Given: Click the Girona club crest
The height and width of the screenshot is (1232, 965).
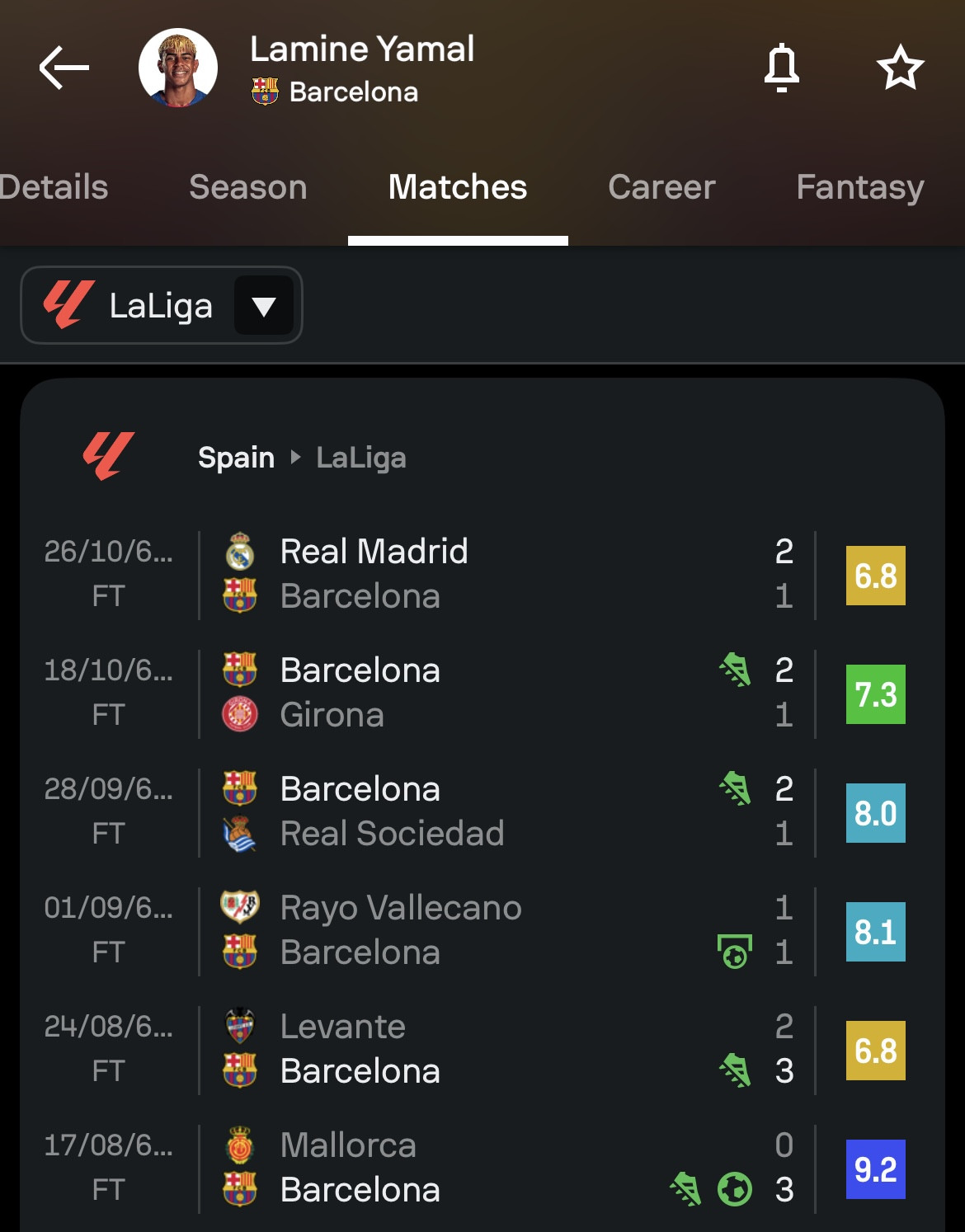Looking at the screenshot, I should [240, 714].
